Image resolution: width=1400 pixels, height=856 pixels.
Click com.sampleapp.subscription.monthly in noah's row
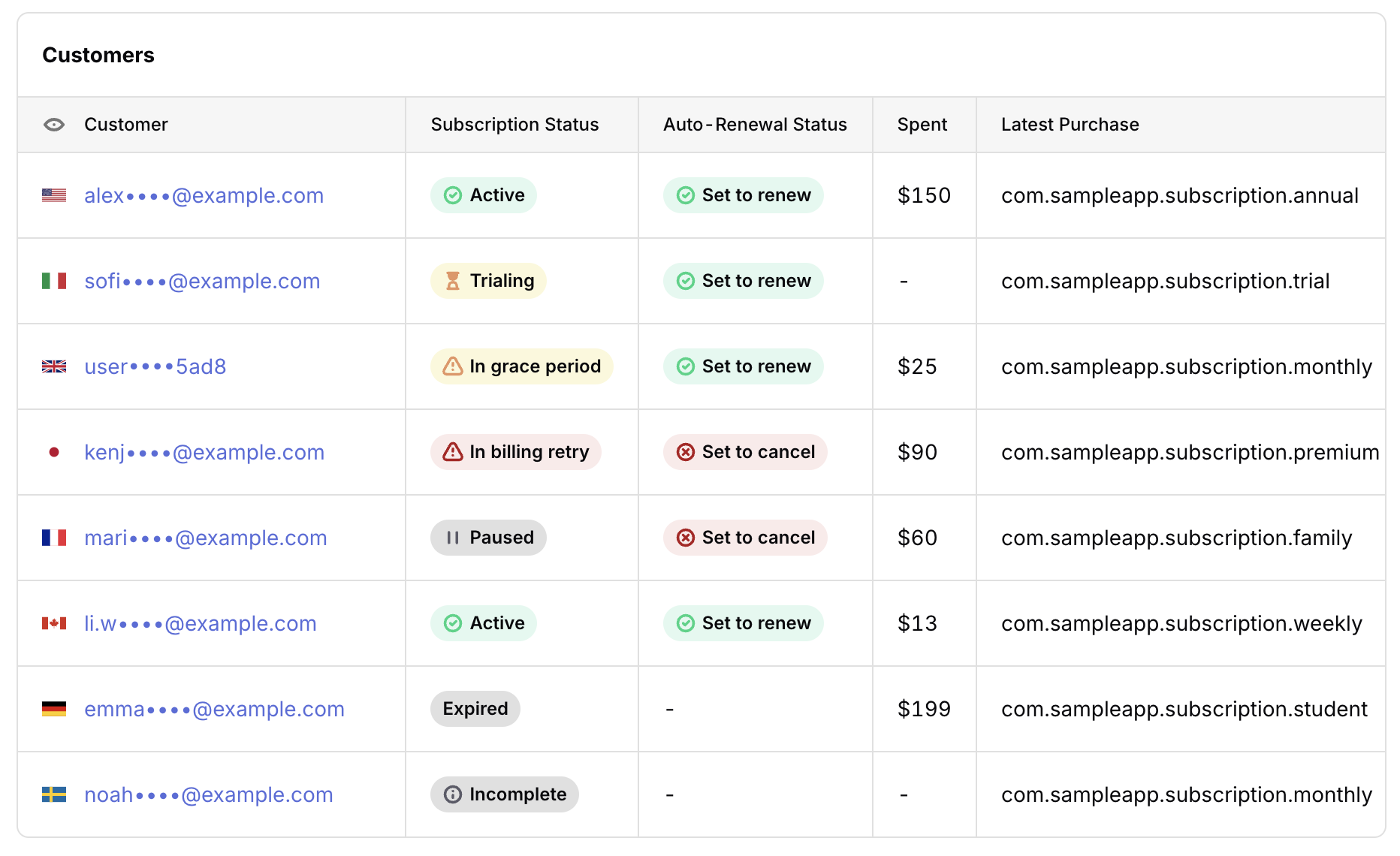click(1187, 794)
